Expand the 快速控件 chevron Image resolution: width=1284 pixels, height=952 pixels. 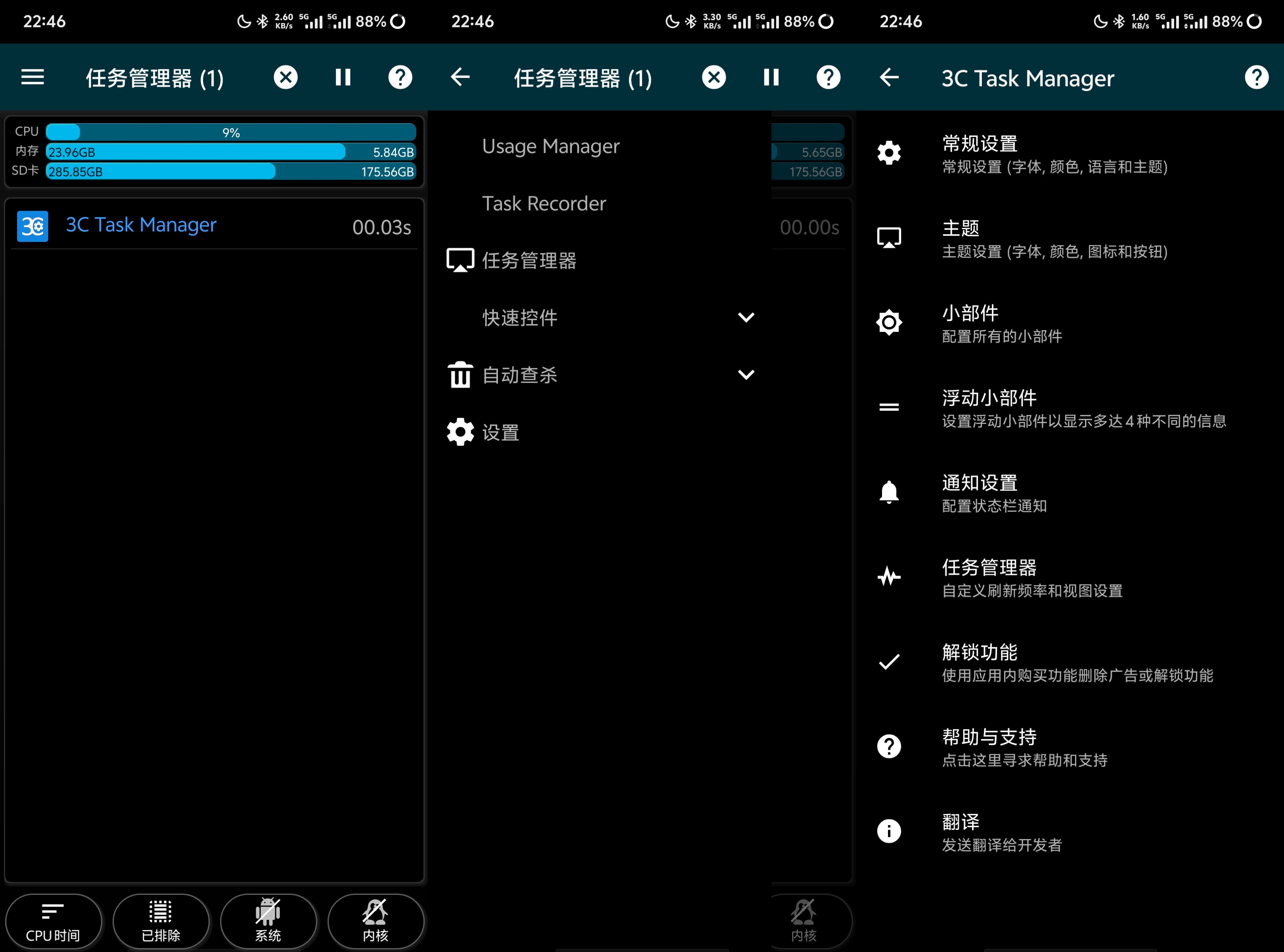745,318
